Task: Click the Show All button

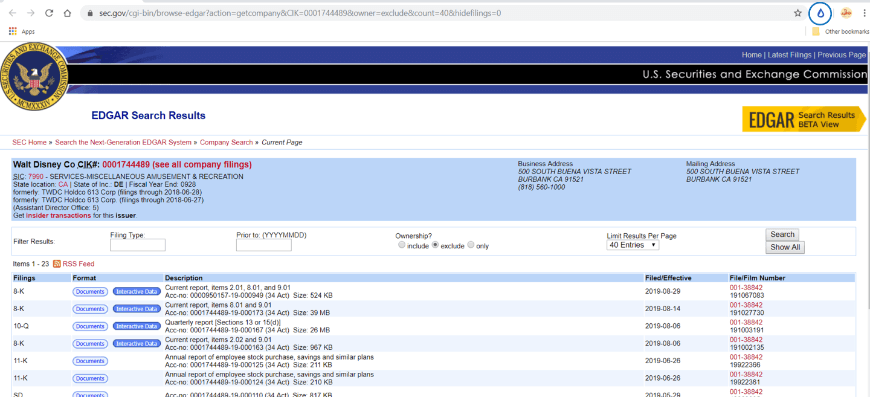Action: (785, 247)
